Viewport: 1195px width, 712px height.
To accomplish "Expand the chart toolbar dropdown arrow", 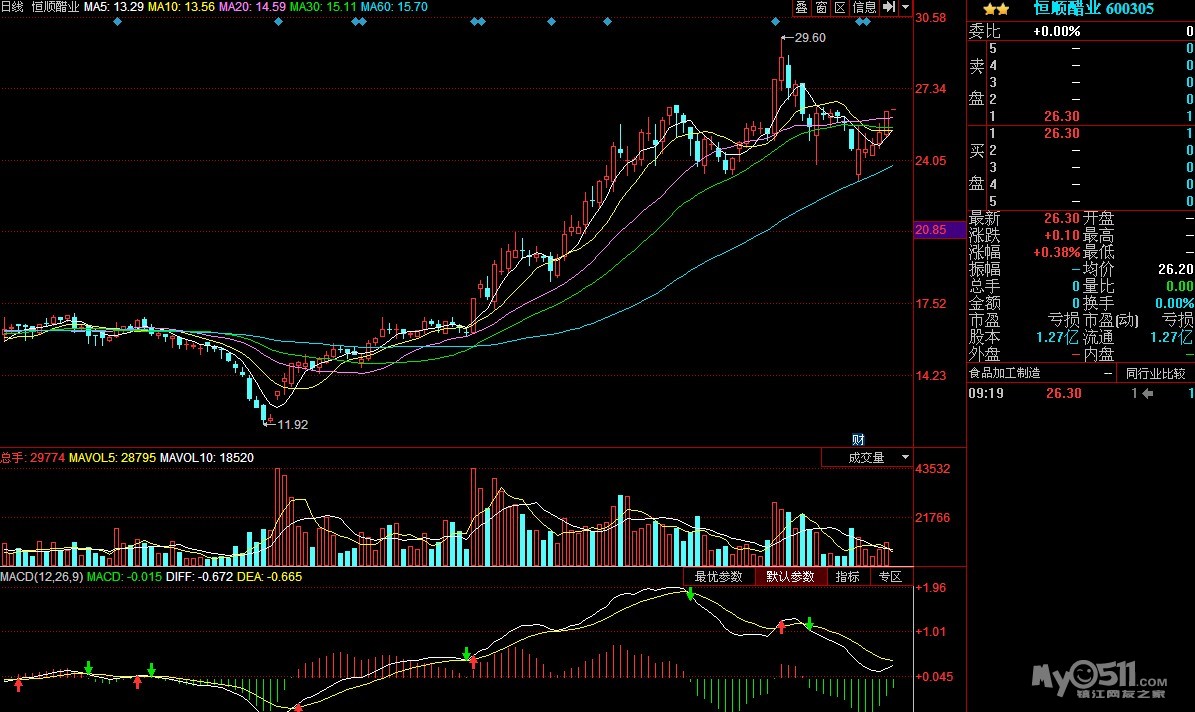I will point(905,7).
